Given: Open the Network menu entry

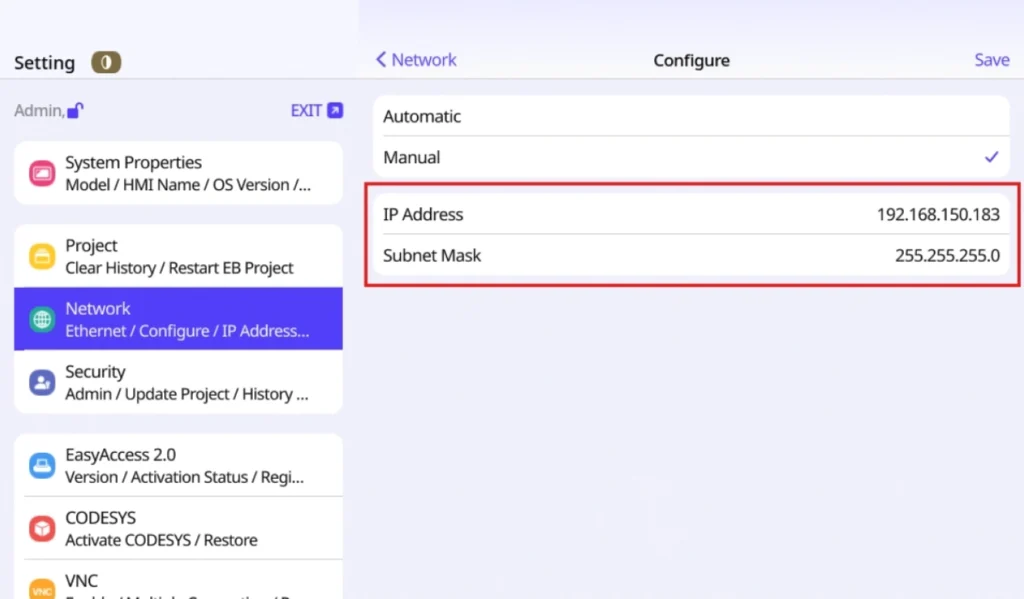Looking at the screenshot, I should coord(178,319).
